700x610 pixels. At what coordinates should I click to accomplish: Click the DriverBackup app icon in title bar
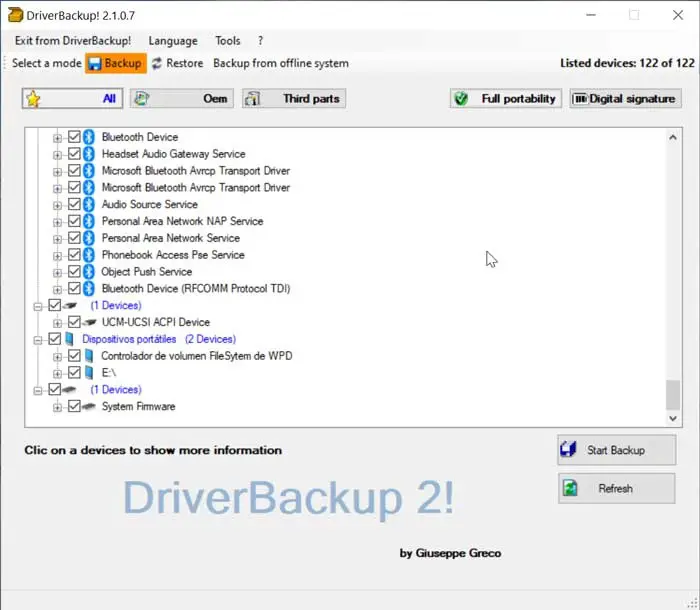(15, 15)
